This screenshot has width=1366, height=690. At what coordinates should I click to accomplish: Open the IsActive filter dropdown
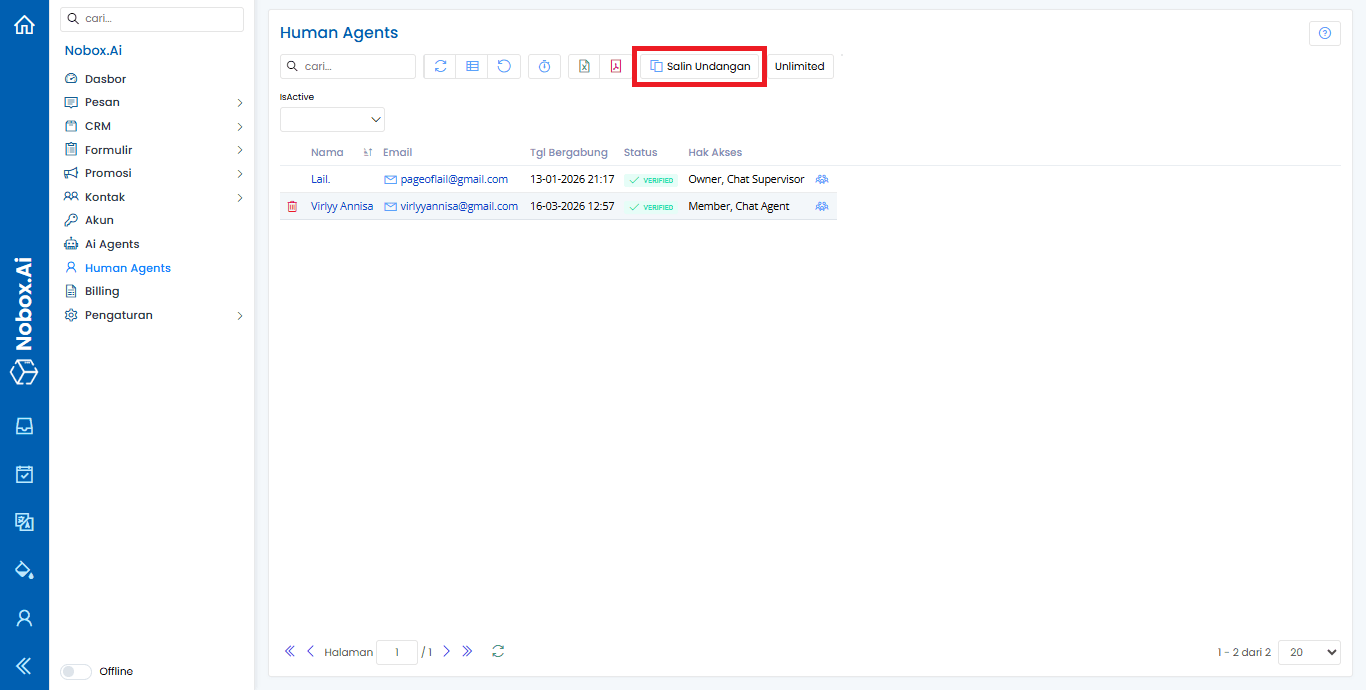pos(332,119)
